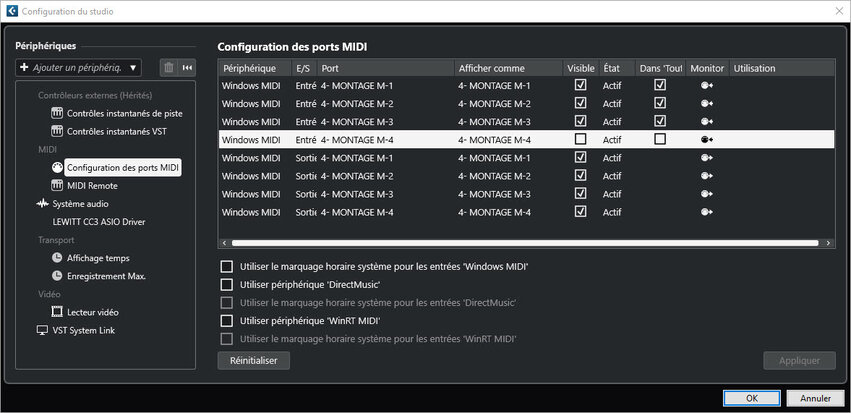Open the 'Ajouter un périphérique' dropdown
Image resolution: width=851 pixels, height=413 pixels.
click(79, 68)
